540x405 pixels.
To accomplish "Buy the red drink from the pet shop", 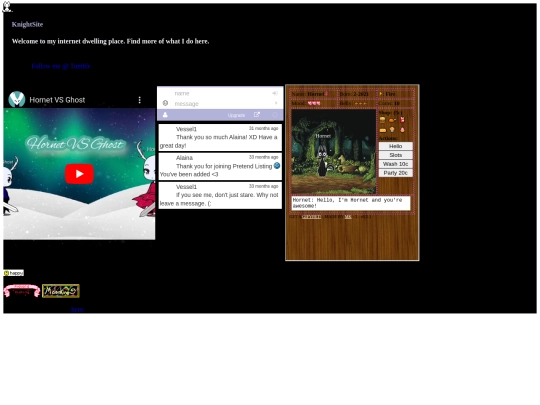I will tap(402, 120).
